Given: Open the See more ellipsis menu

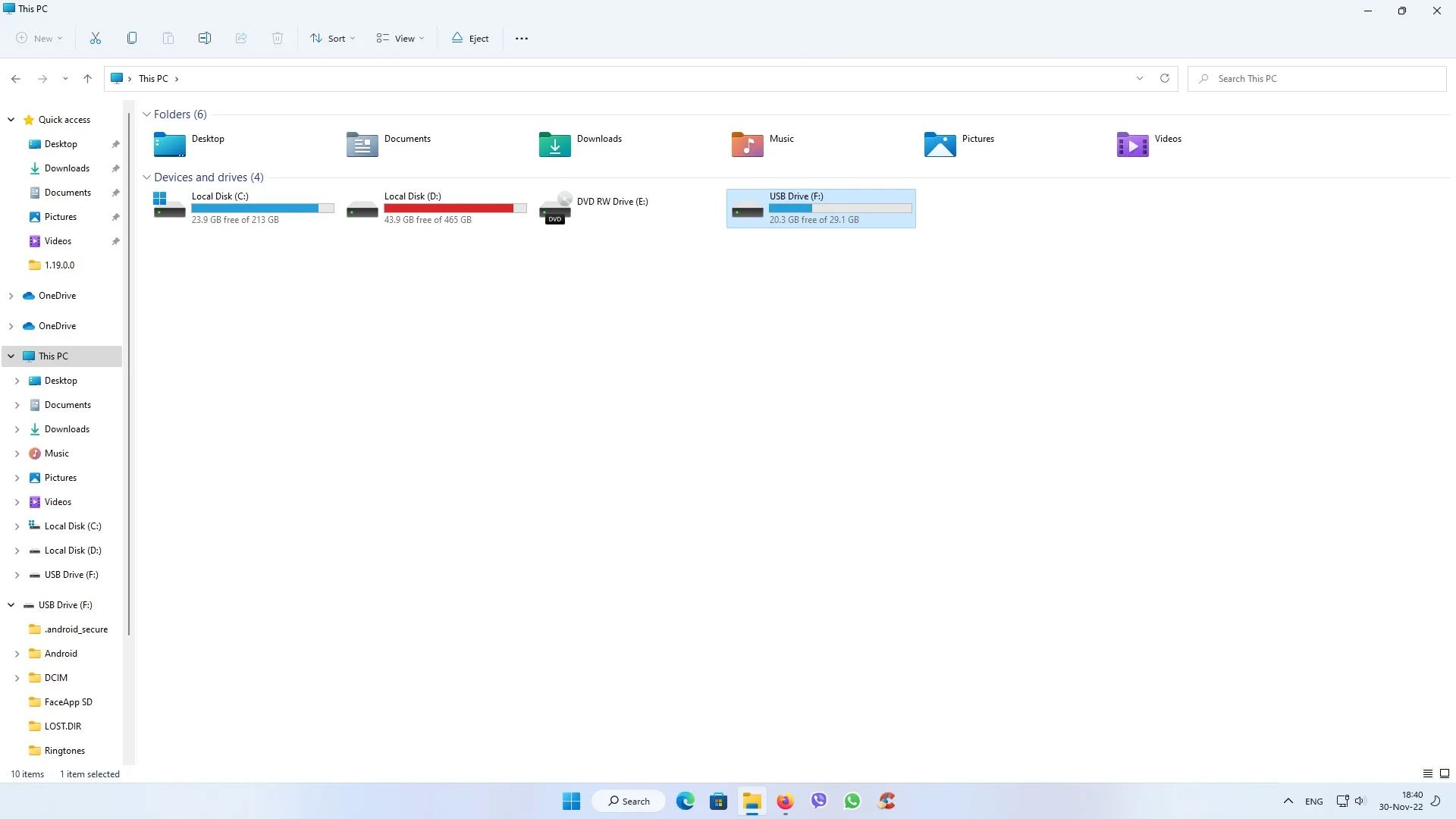Looking at the screenshot, I should [522, 38].
